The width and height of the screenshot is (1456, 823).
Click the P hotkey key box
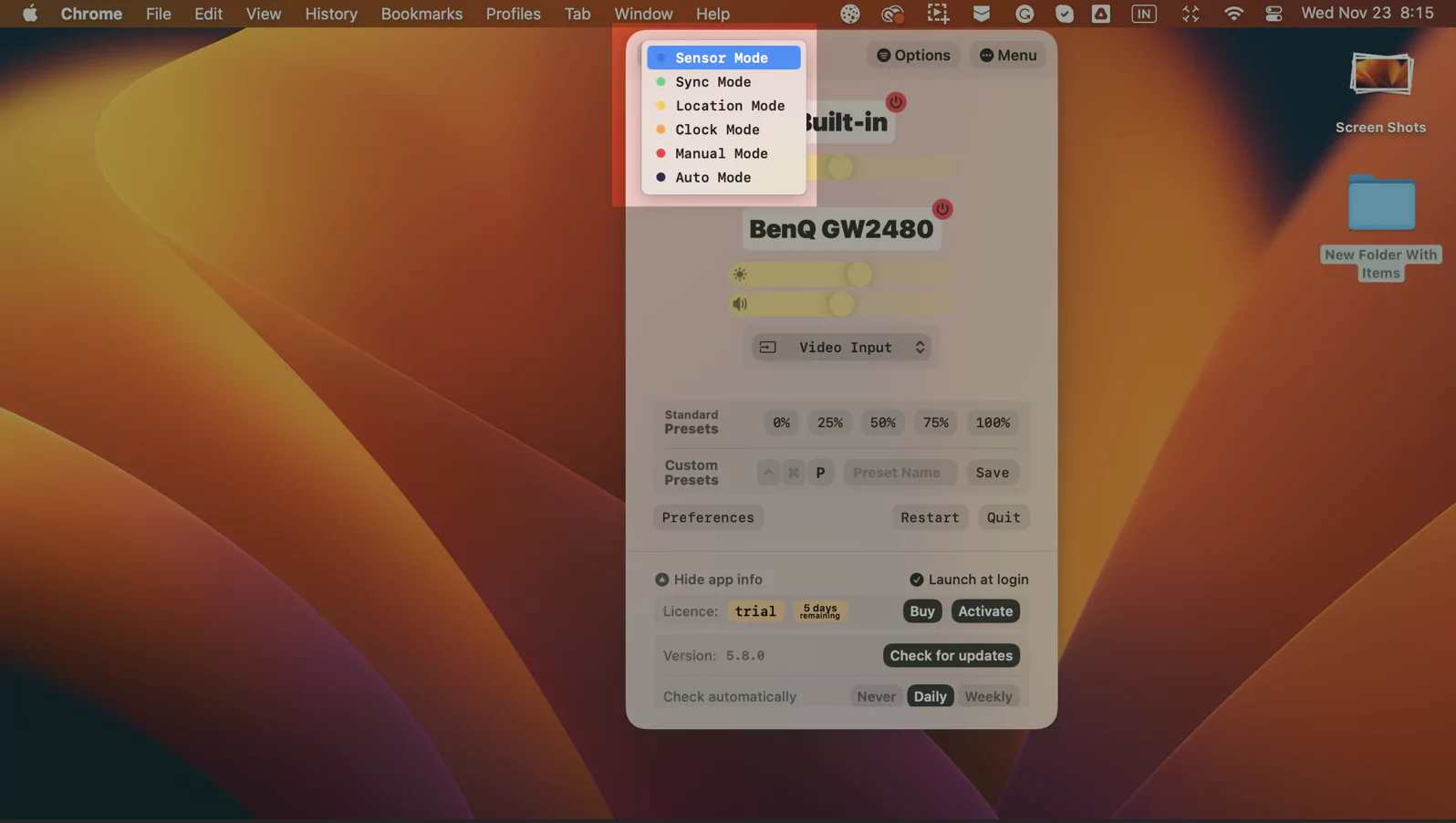tap(820, 473)
